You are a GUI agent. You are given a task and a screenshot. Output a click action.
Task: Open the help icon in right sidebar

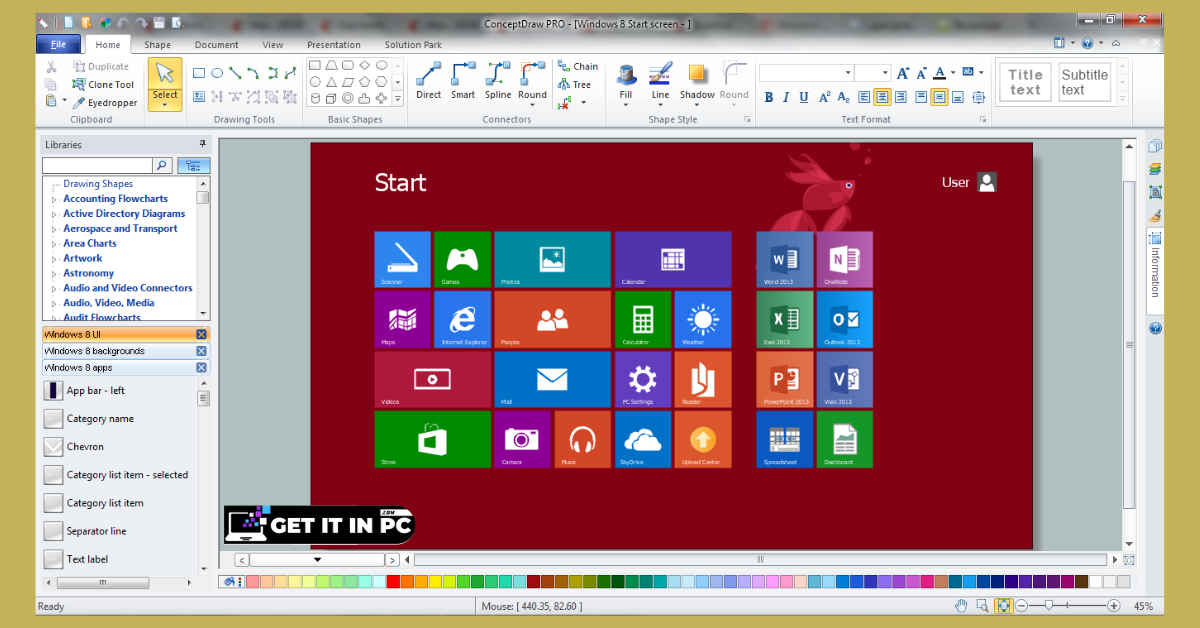(1155, 328)
